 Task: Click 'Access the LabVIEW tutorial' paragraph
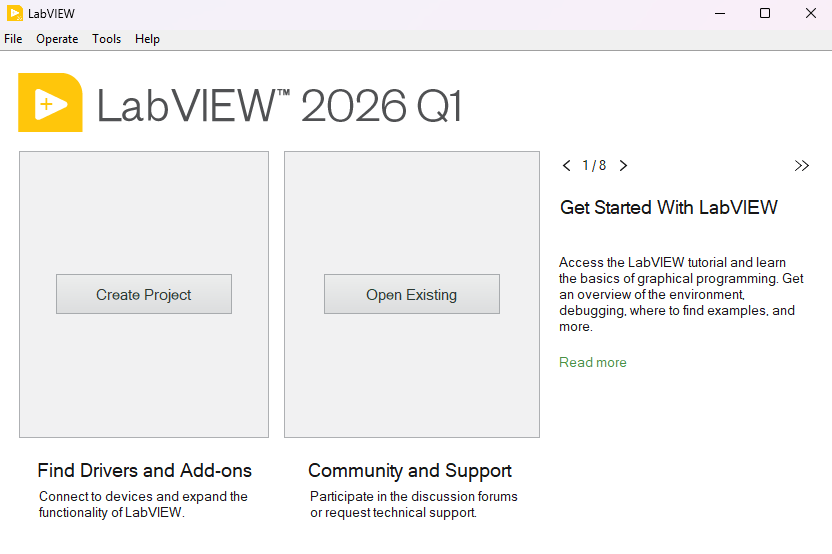coord(681,294)
